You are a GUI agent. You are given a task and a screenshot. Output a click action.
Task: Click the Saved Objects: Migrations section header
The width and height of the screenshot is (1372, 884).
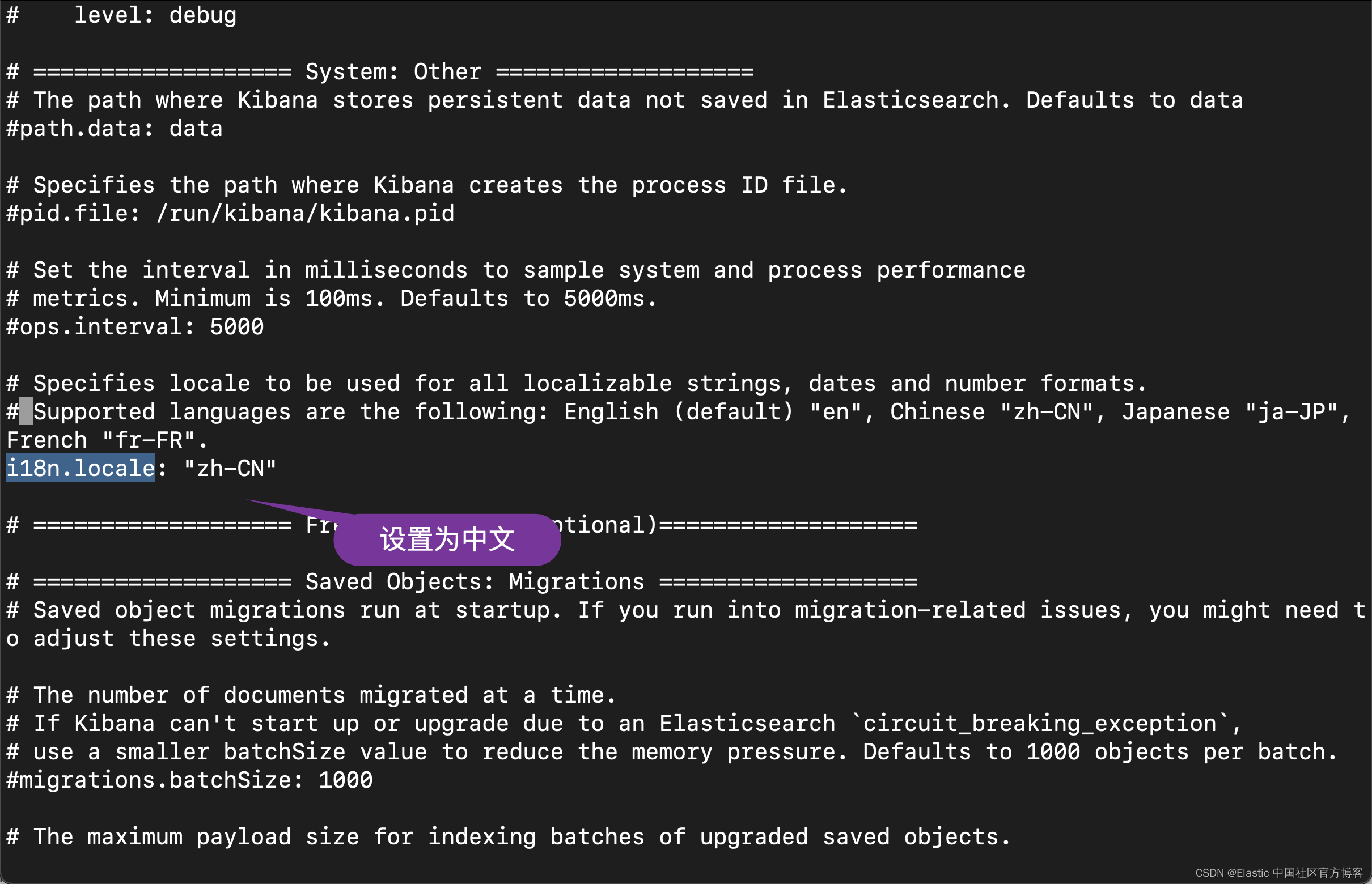(475, 581)
